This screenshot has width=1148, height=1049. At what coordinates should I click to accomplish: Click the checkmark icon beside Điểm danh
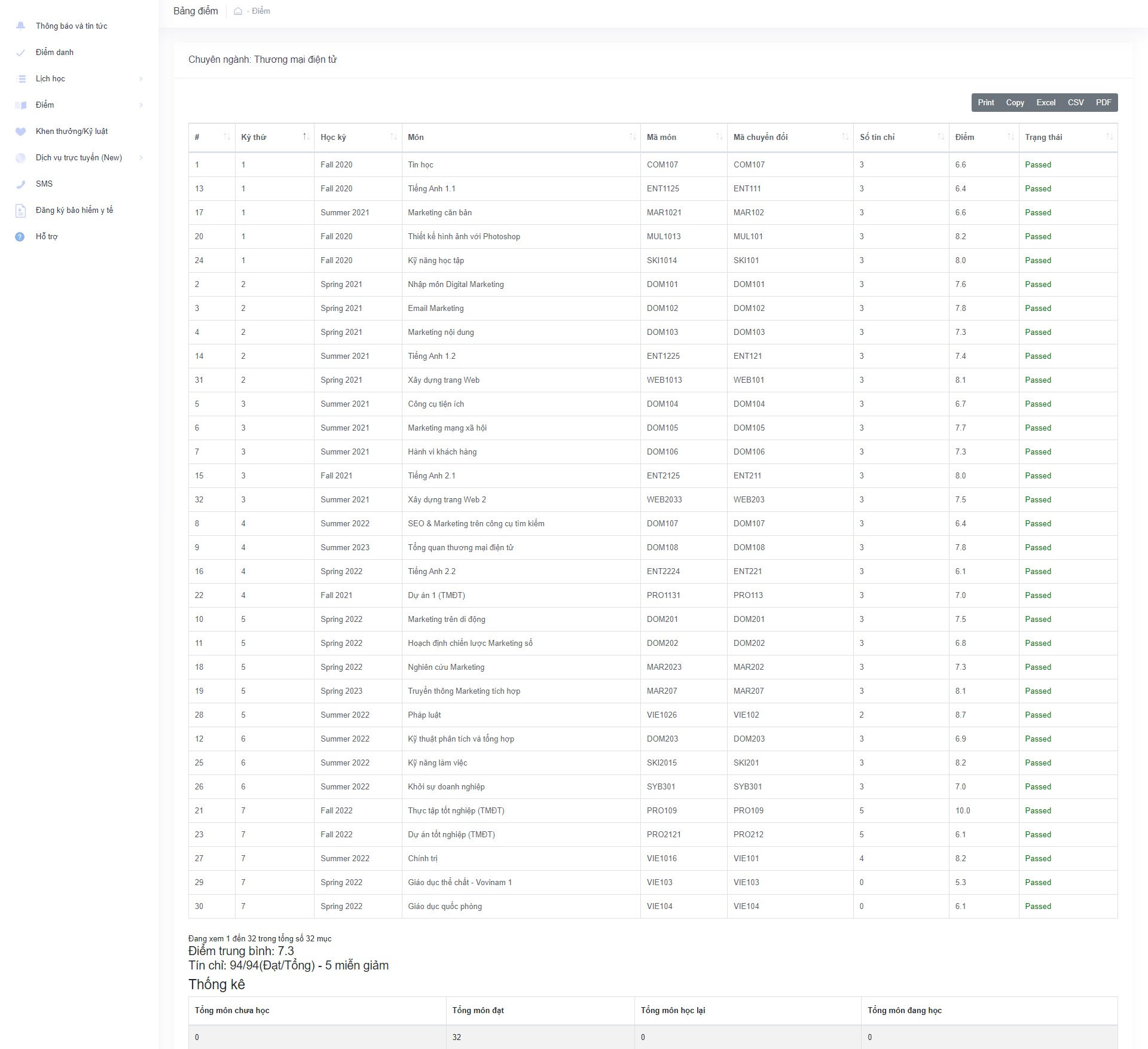click(x=20, y=53)
